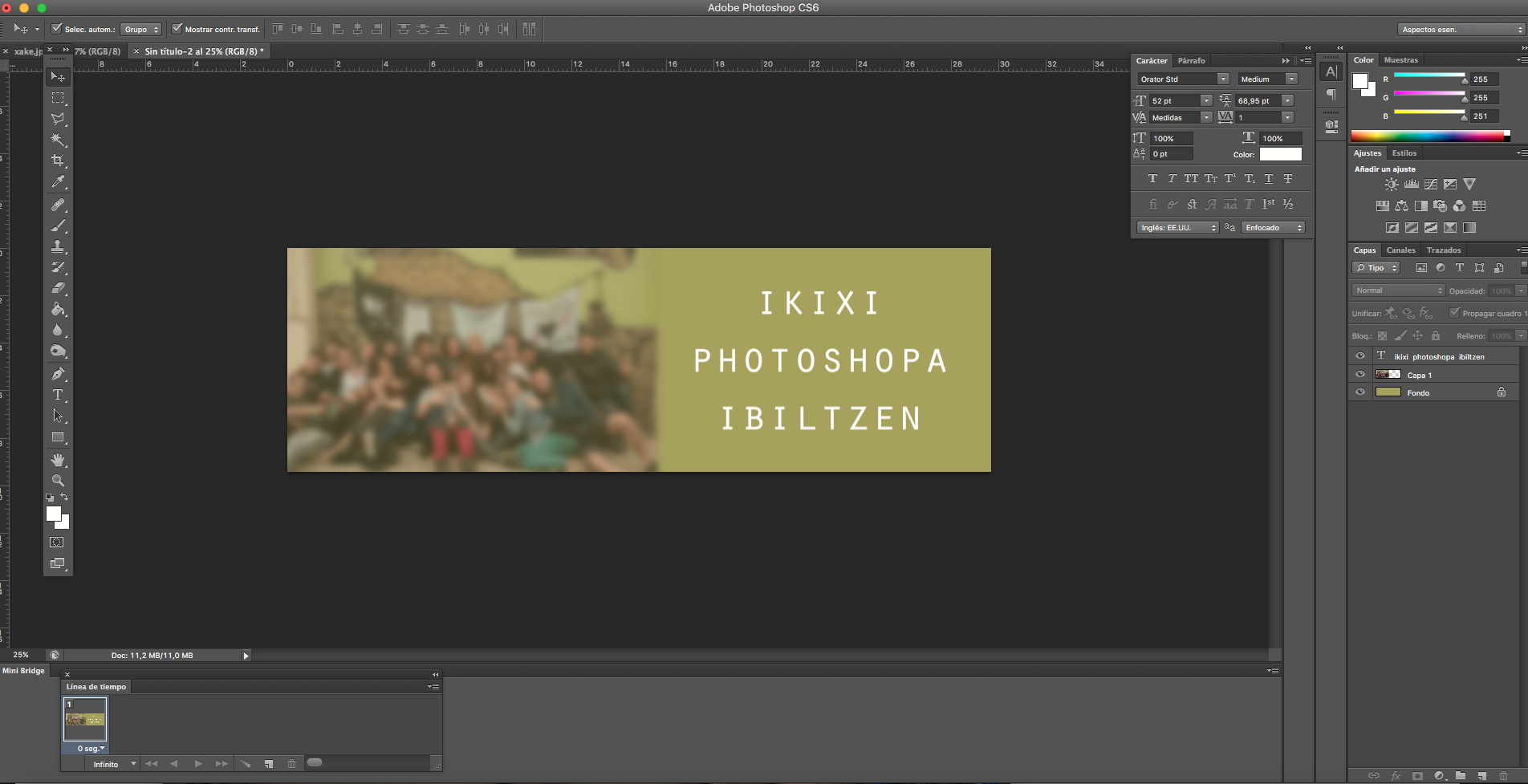Open the Grupo auto-select dropdown
Screen dimensions: 1528x784
pyautogui.click(x=141, y=29)
